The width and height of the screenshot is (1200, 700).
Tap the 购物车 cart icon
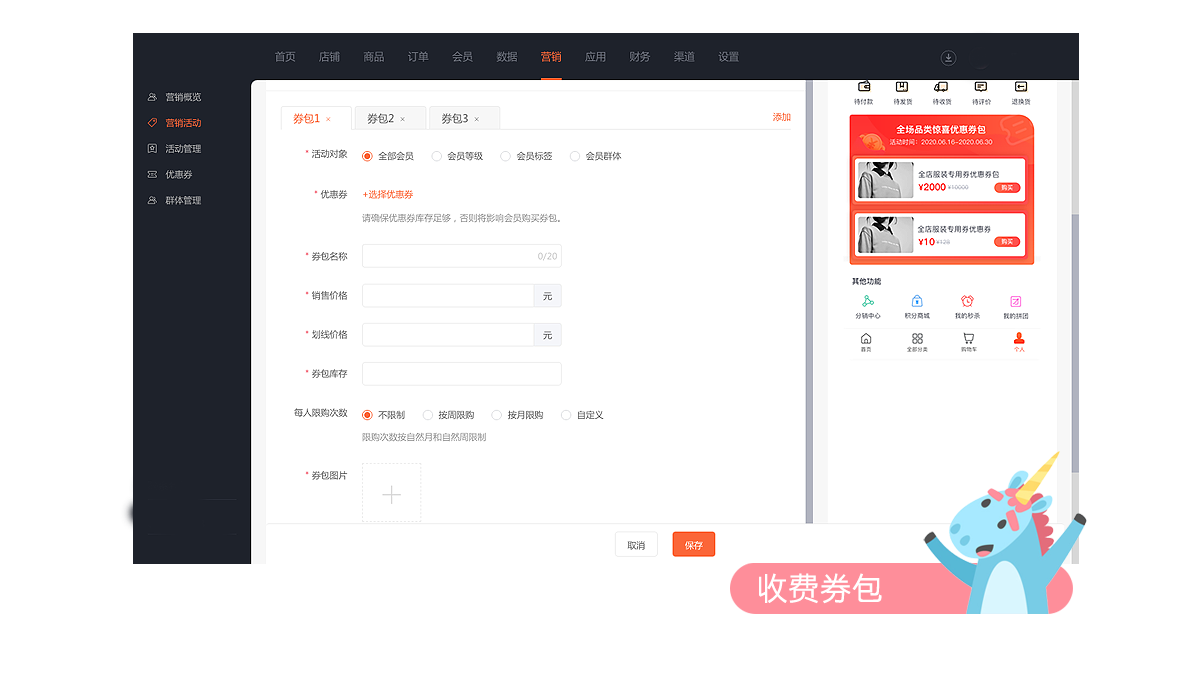coord(968,339)
